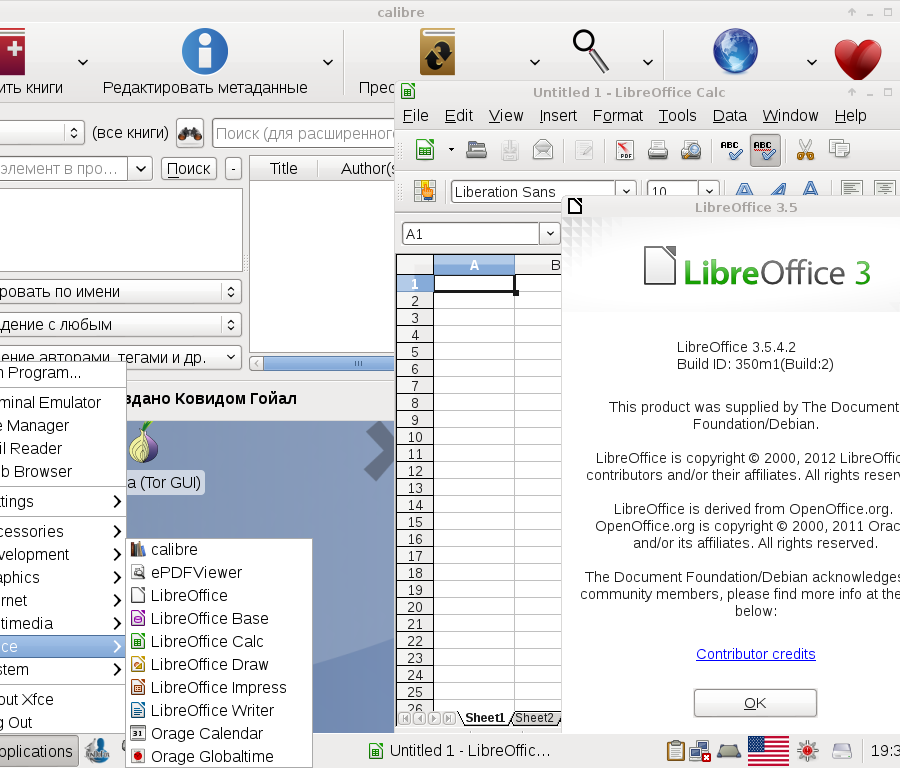Click the calibre Convert books icon
Image resolution: width=900 pixels, height=768 pixels.
[x=437, y=52]
